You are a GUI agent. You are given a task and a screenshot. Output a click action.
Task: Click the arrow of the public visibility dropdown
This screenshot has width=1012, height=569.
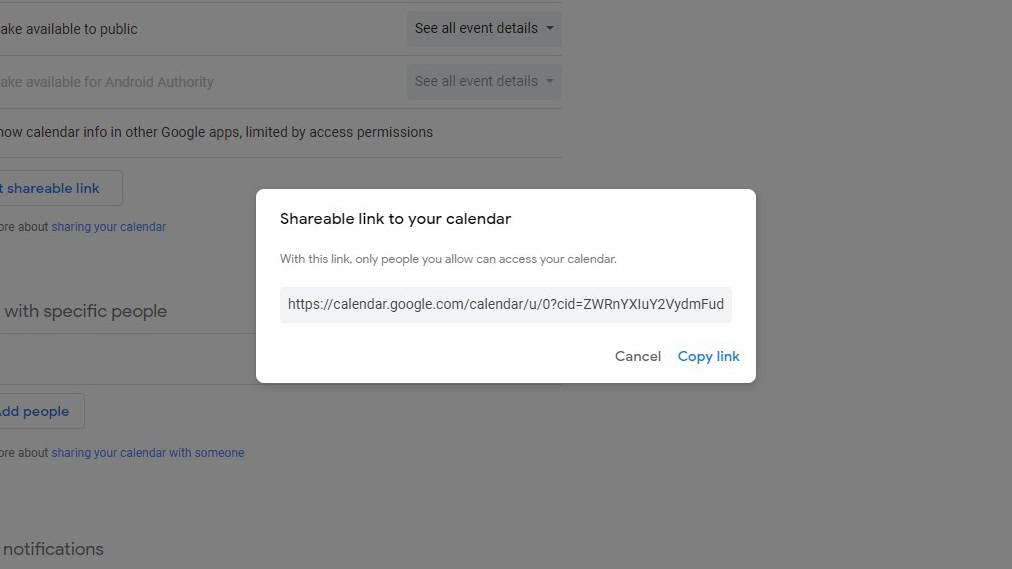tap(550, 28)
